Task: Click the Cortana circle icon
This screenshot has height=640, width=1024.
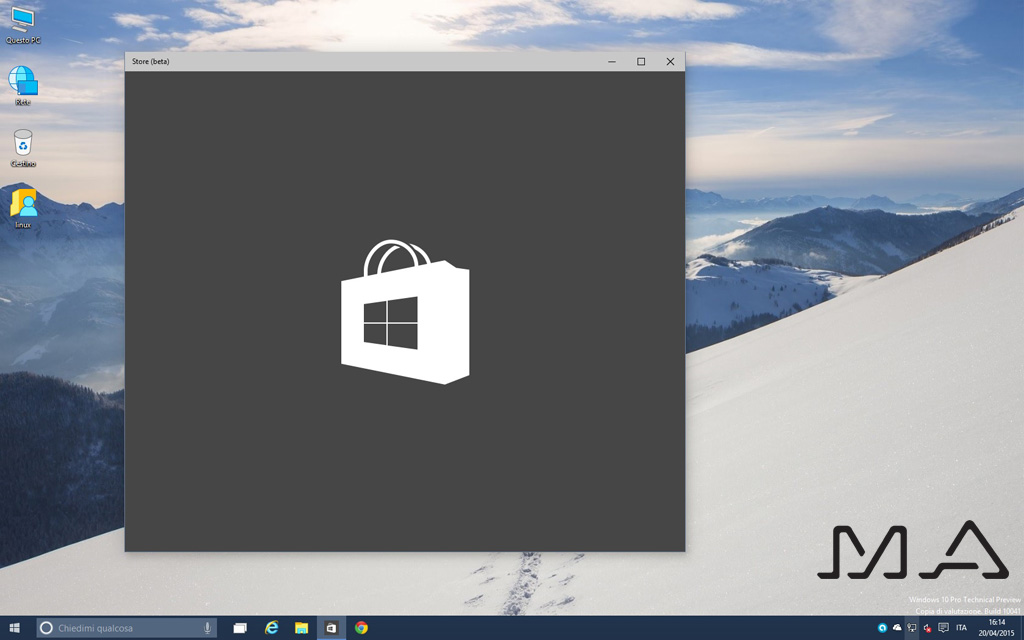Action: (x=46, y=628)
